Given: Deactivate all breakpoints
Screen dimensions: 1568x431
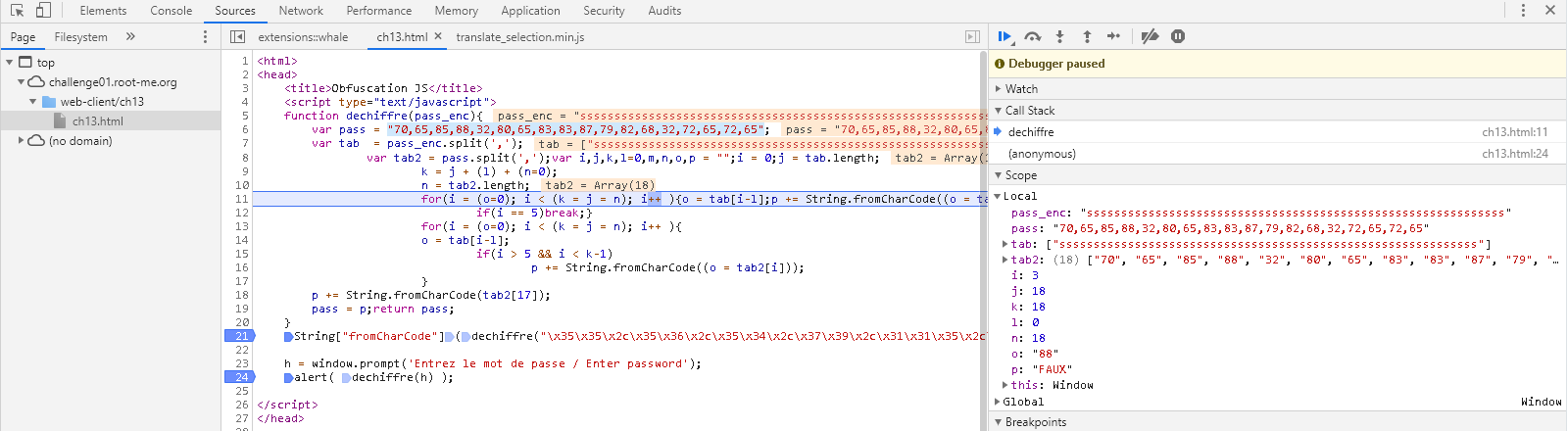Looking at the screenshot, I should 1151,36.
